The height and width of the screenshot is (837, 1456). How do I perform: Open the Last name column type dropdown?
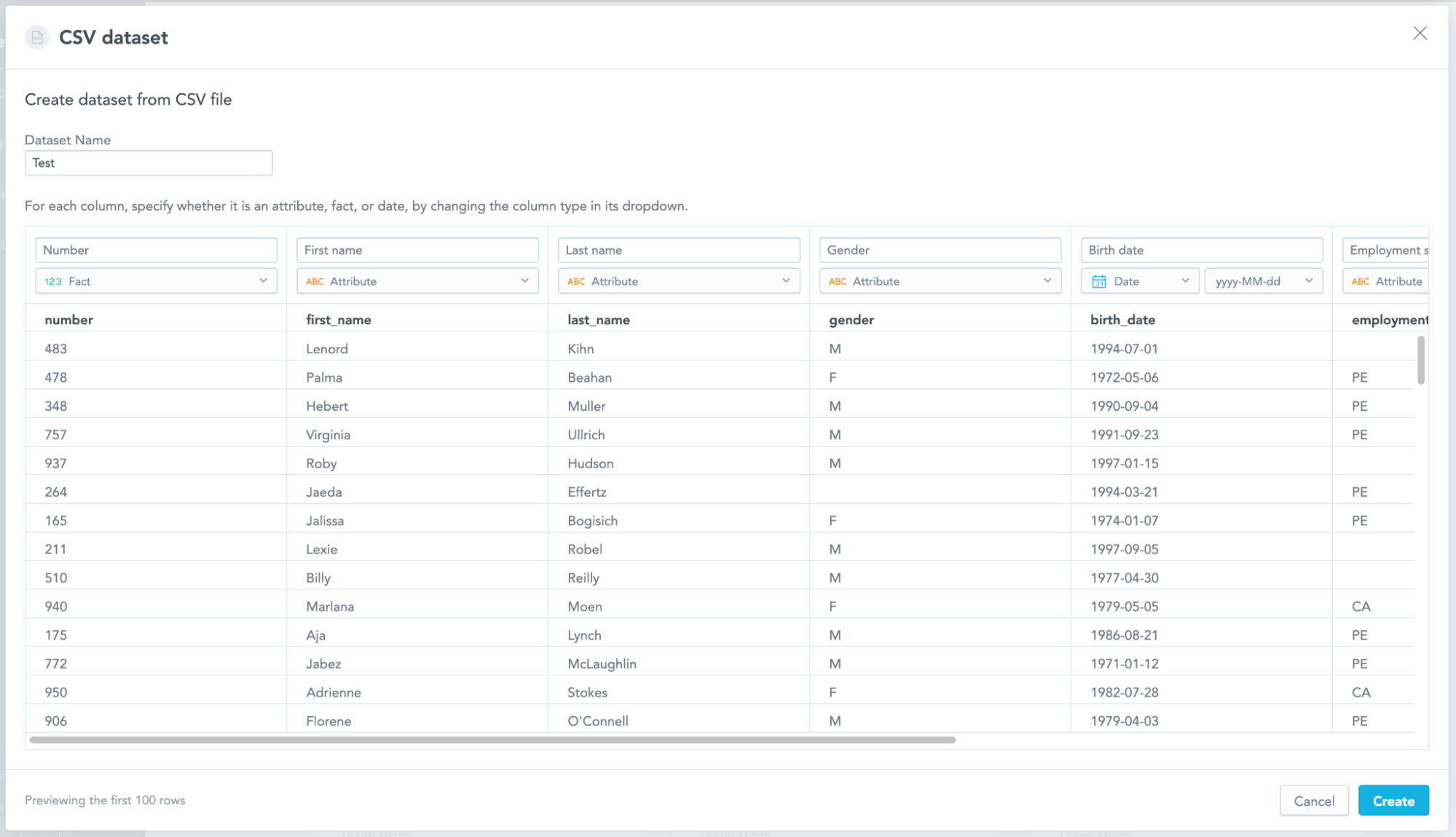(x=787, y=280)
